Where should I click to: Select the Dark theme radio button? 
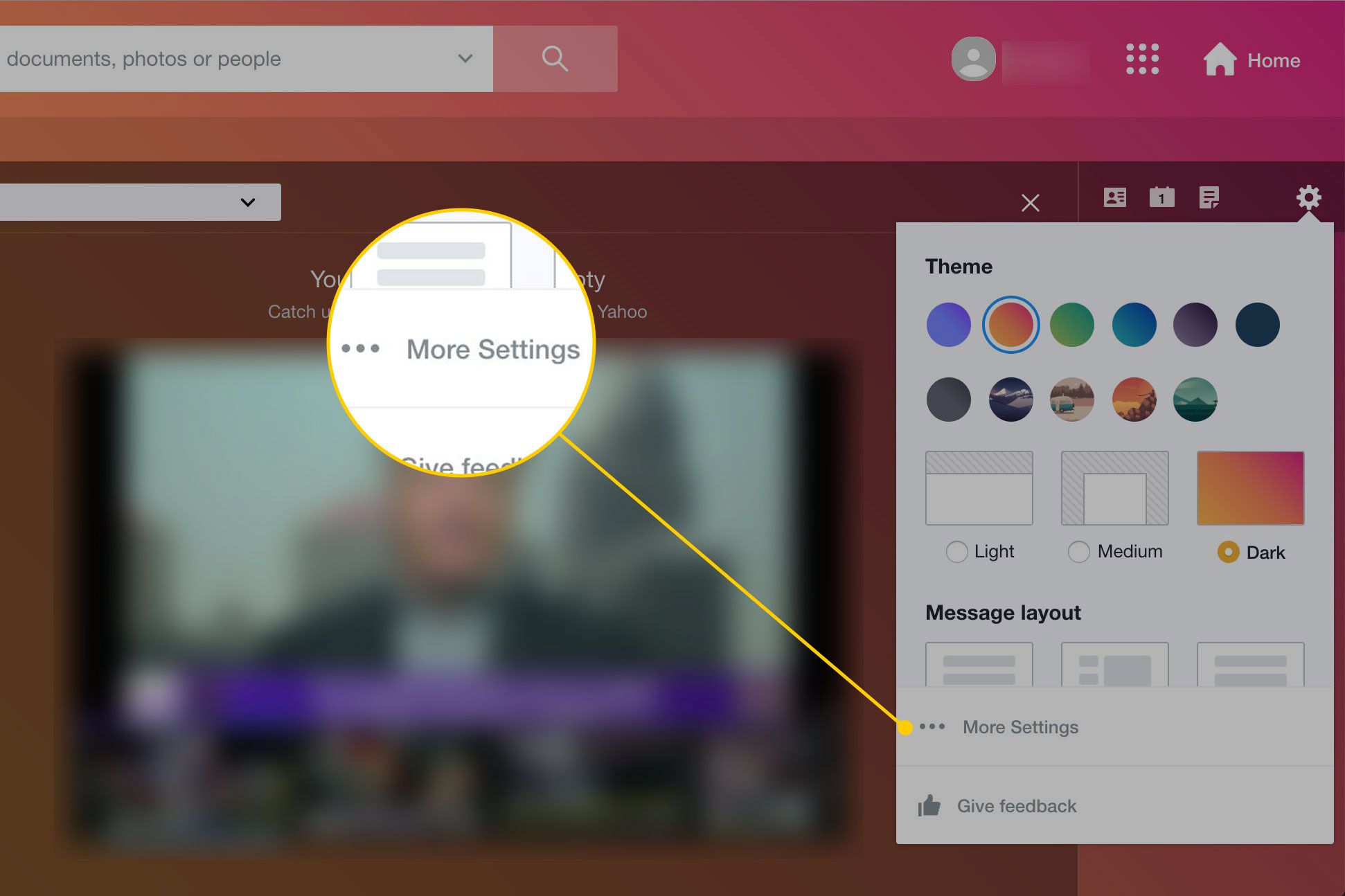coord(1227,551)
